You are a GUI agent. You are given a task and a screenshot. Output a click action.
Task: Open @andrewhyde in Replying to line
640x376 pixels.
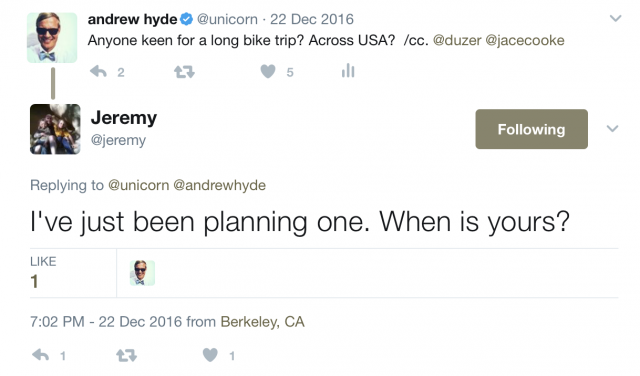click(220, 185)
